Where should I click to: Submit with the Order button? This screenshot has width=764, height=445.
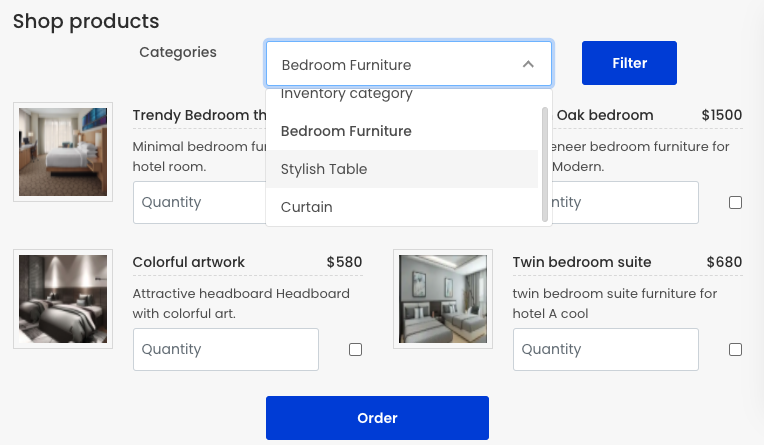(377, 418)
